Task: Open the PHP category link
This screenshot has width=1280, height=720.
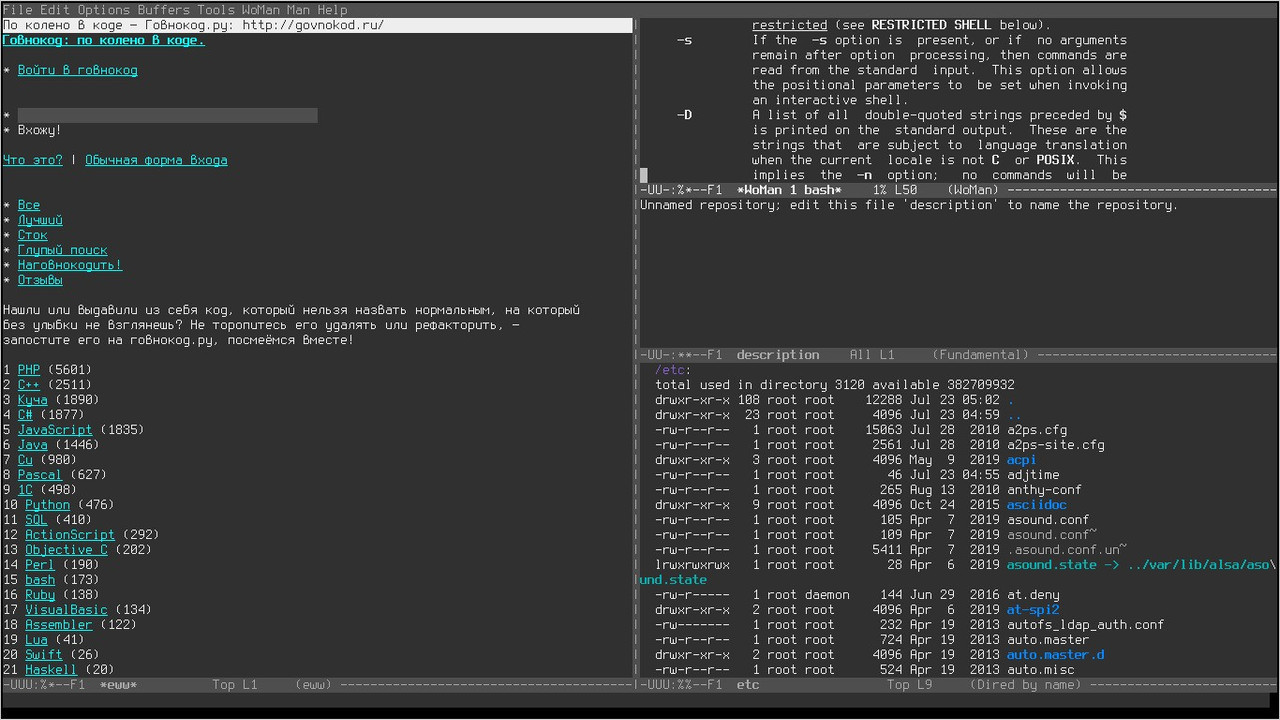Action: (29, 370)
